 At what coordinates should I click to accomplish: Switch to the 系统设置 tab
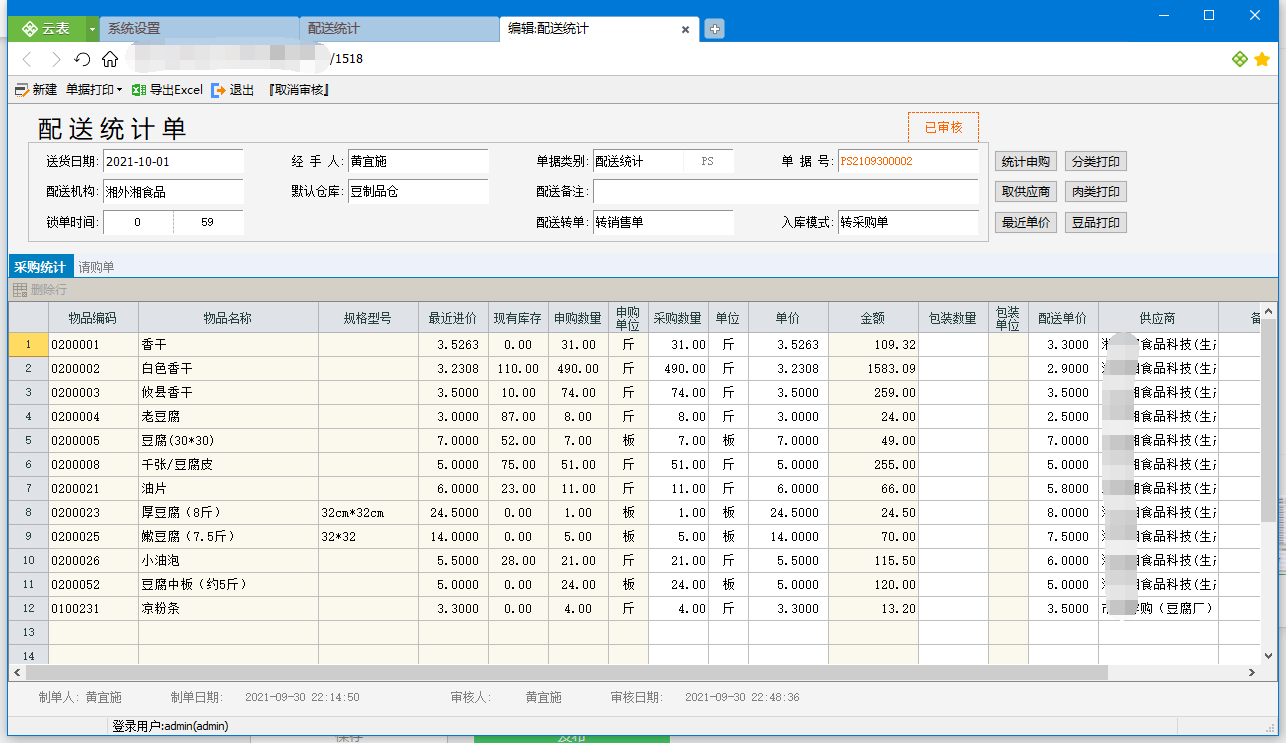[x=199, y=29]
